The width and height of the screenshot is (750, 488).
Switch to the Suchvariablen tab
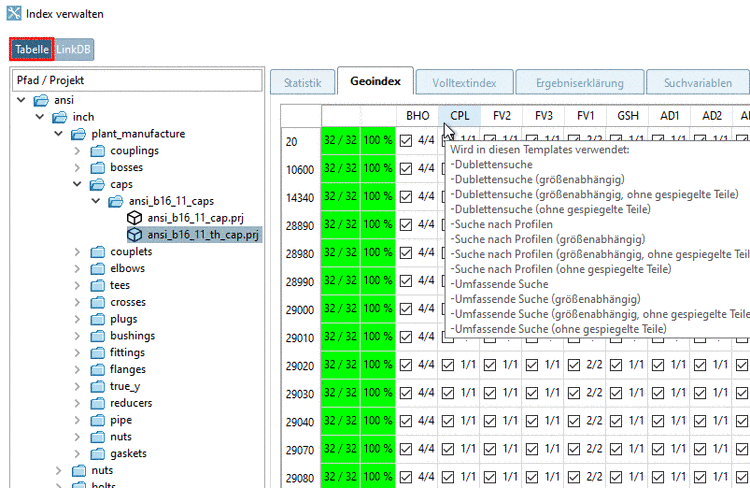(698, 83)
